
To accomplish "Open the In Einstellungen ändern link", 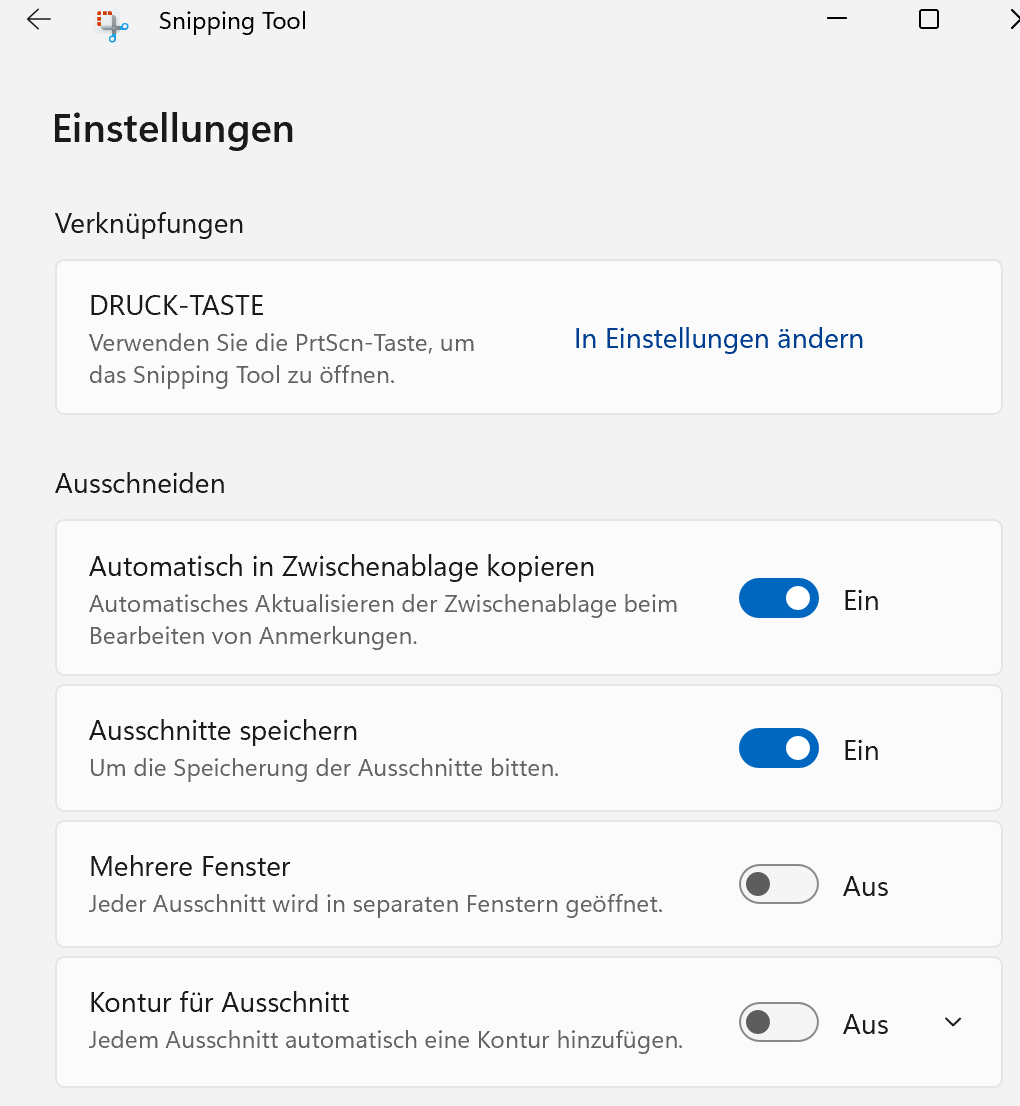I will coord(718,339).
